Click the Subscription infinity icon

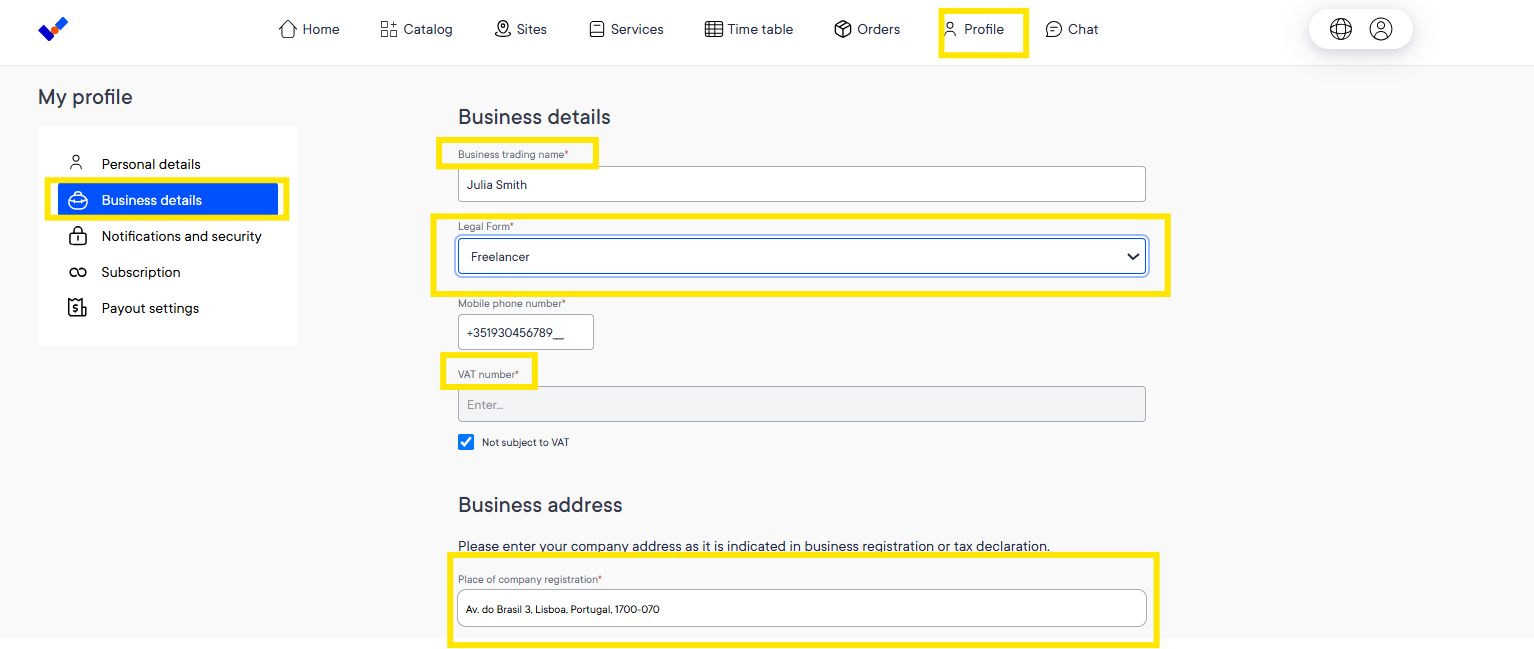(77, 272)
